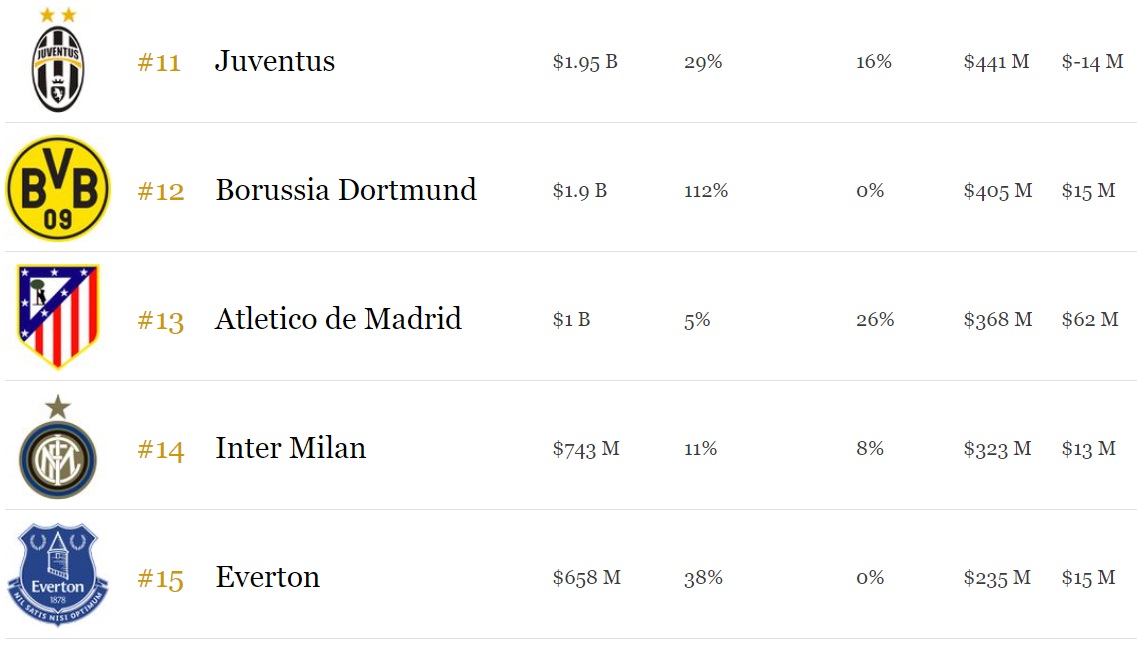This screenshot has width=1137, height=645.
Task: Click Everton's $235 M revenue figure
Action: point(997,578)
